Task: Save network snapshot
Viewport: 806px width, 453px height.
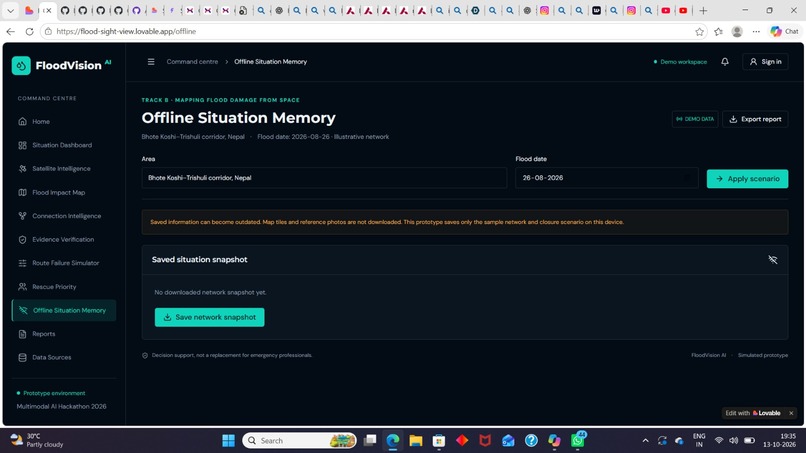Action: click(x=210, y=317)
